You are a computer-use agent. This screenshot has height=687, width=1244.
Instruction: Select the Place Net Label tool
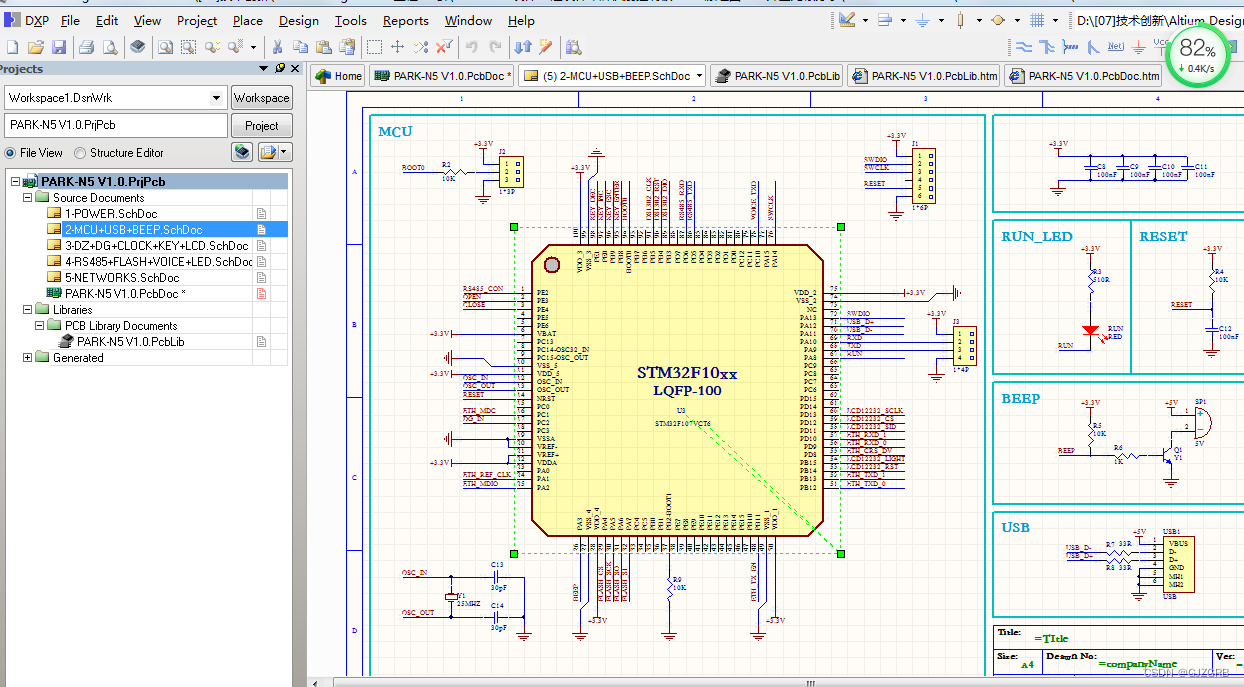(1116, 47)
